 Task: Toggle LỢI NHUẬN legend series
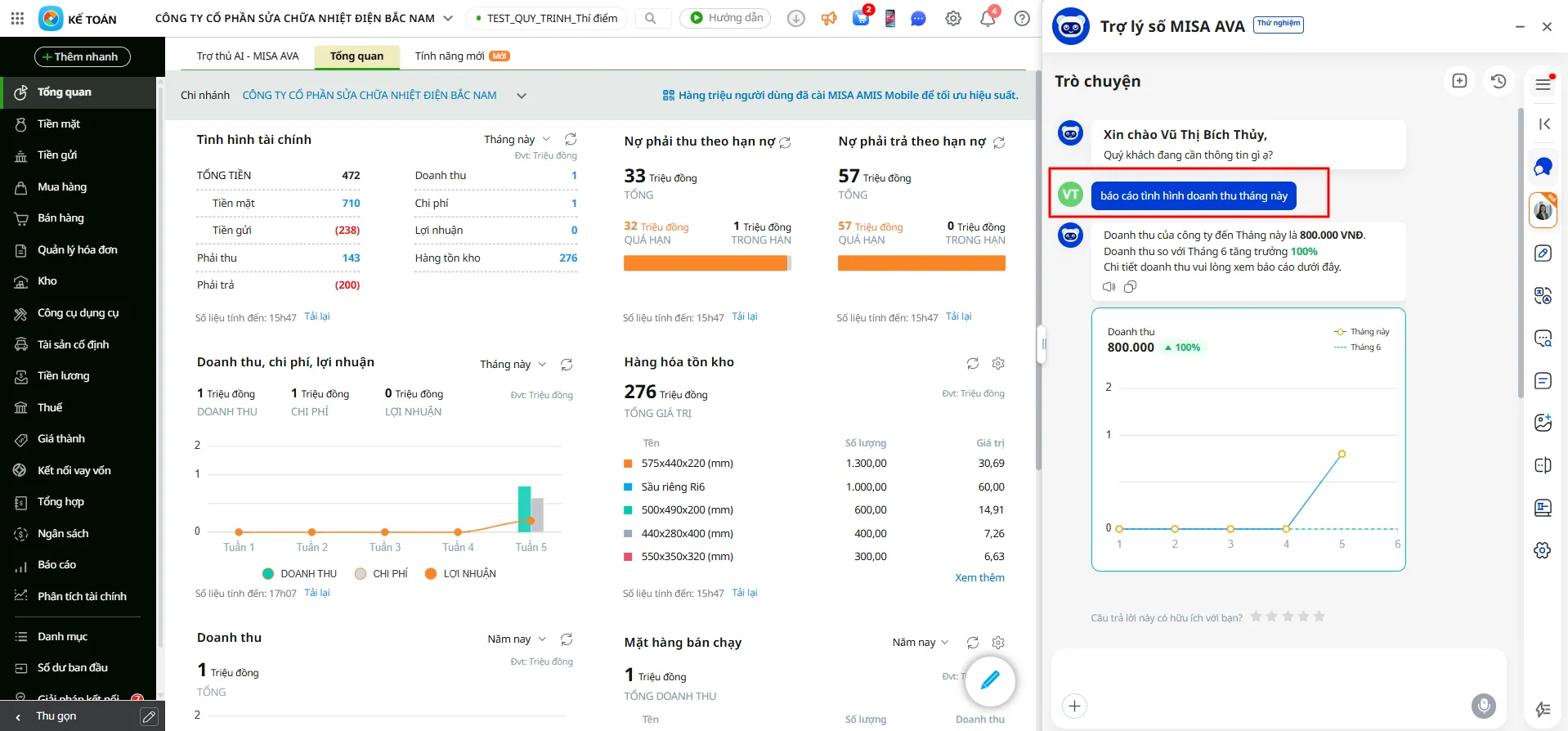click(x=460, y=574)
